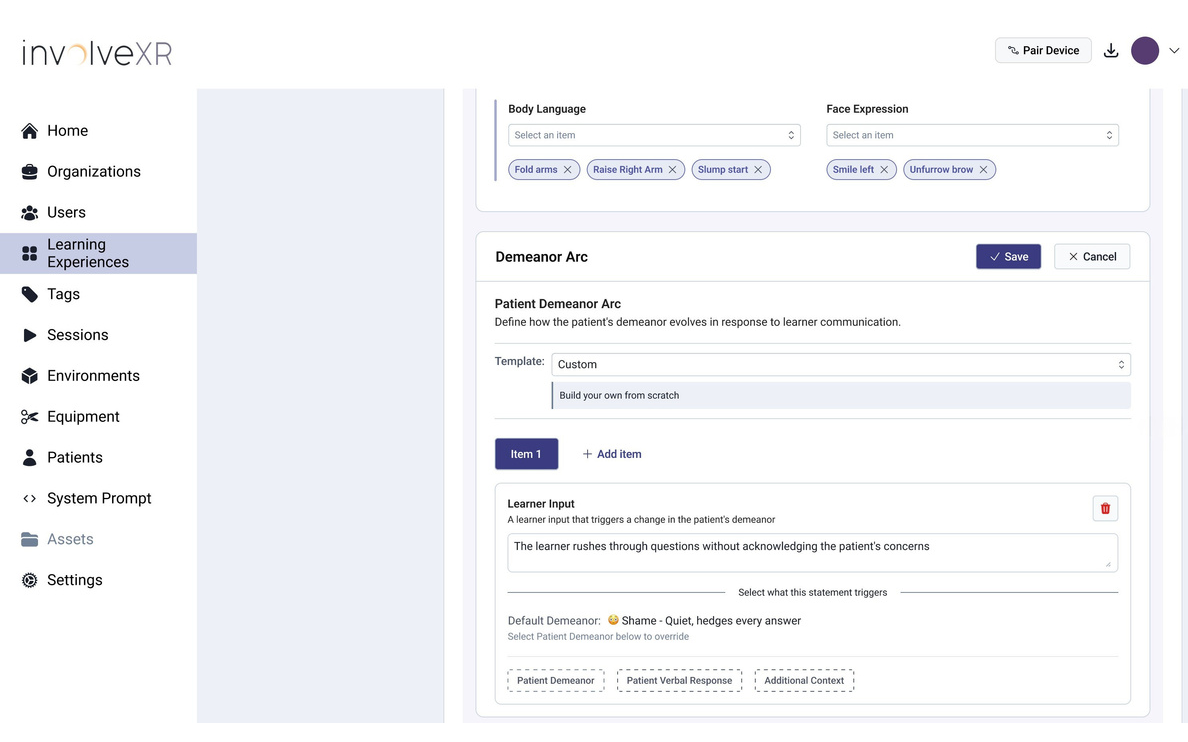Click the purple user avatar
Viewport: 1188px width, 742px height.
coord(1145,51)
